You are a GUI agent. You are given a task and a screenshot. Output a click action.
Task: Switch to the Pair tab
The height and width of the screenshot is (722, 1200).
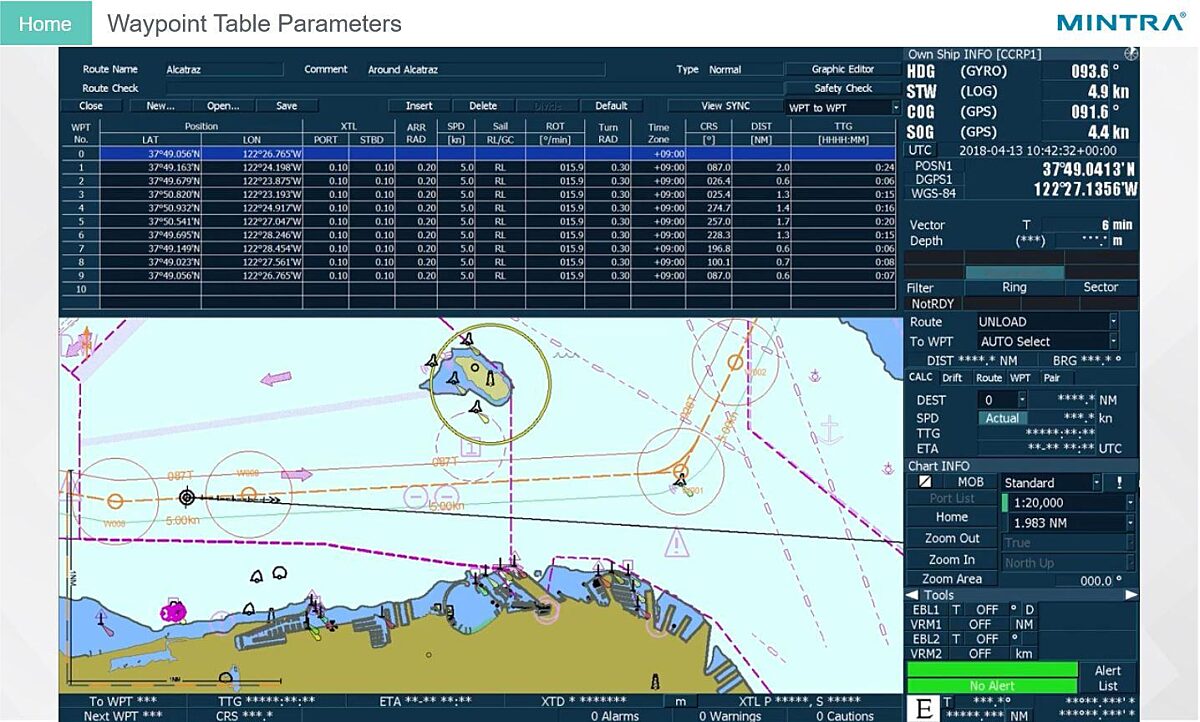(1052, 378)
